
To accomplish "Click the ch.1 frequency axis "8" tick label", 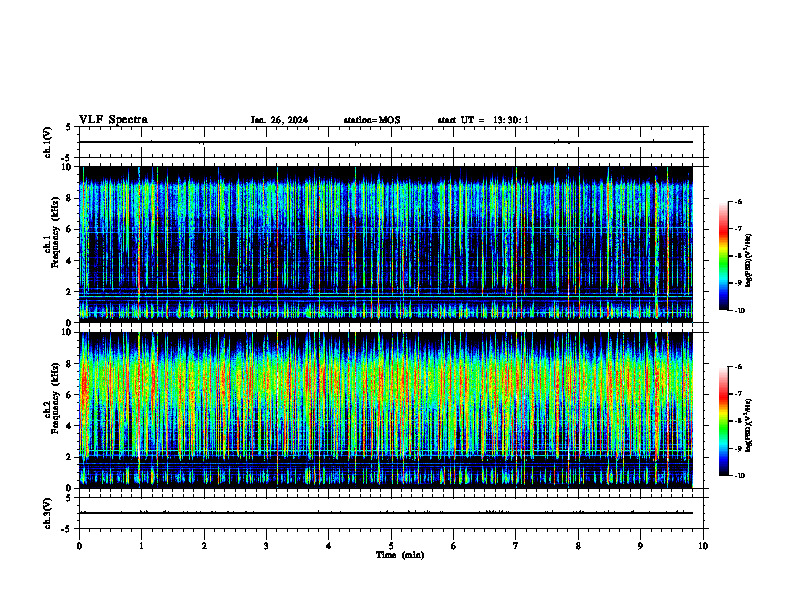I will click(x=69, y=198).
